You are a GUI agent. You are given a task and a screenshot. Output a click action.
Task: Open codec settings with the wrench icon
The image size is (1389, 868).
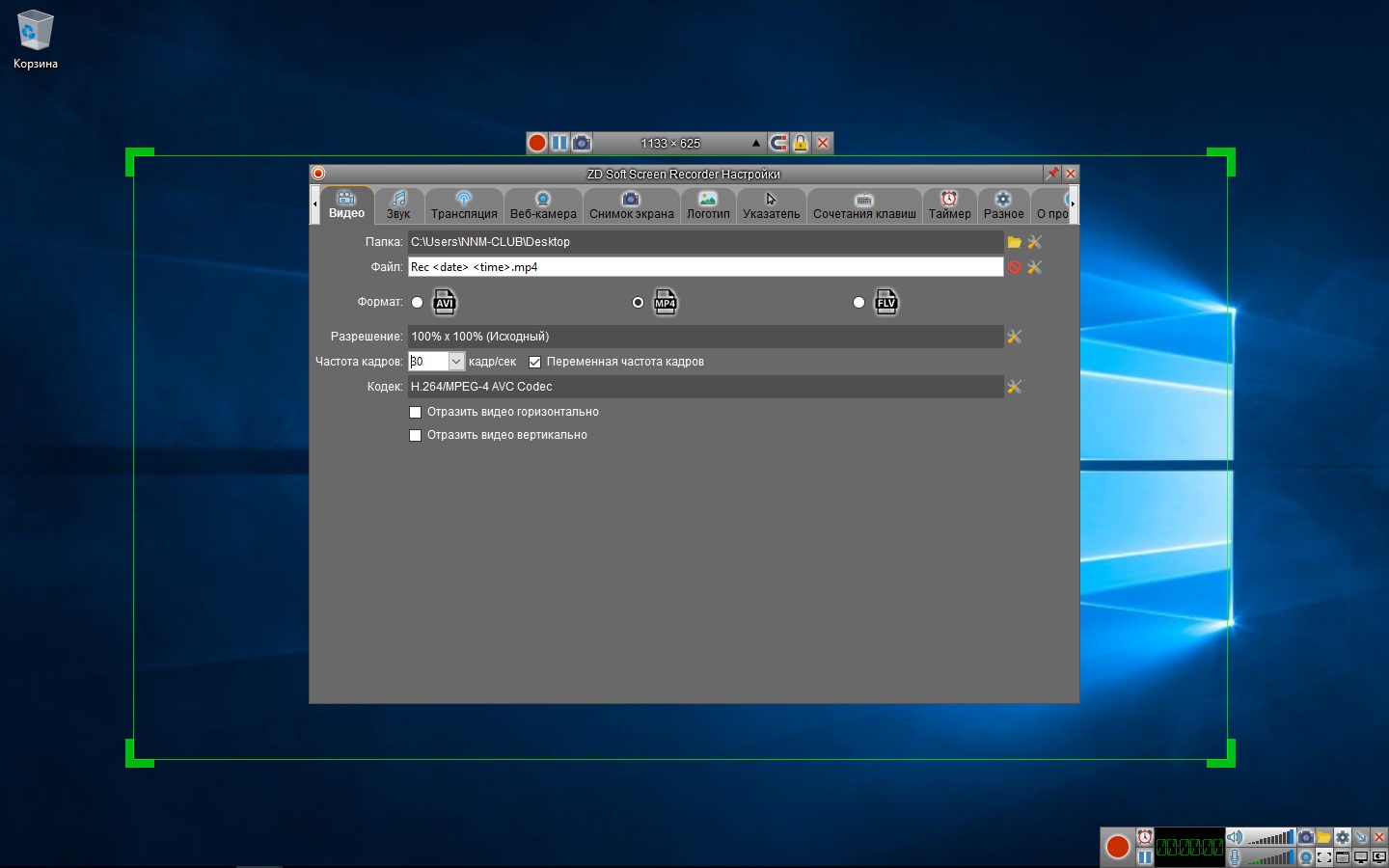[1014, 387]
